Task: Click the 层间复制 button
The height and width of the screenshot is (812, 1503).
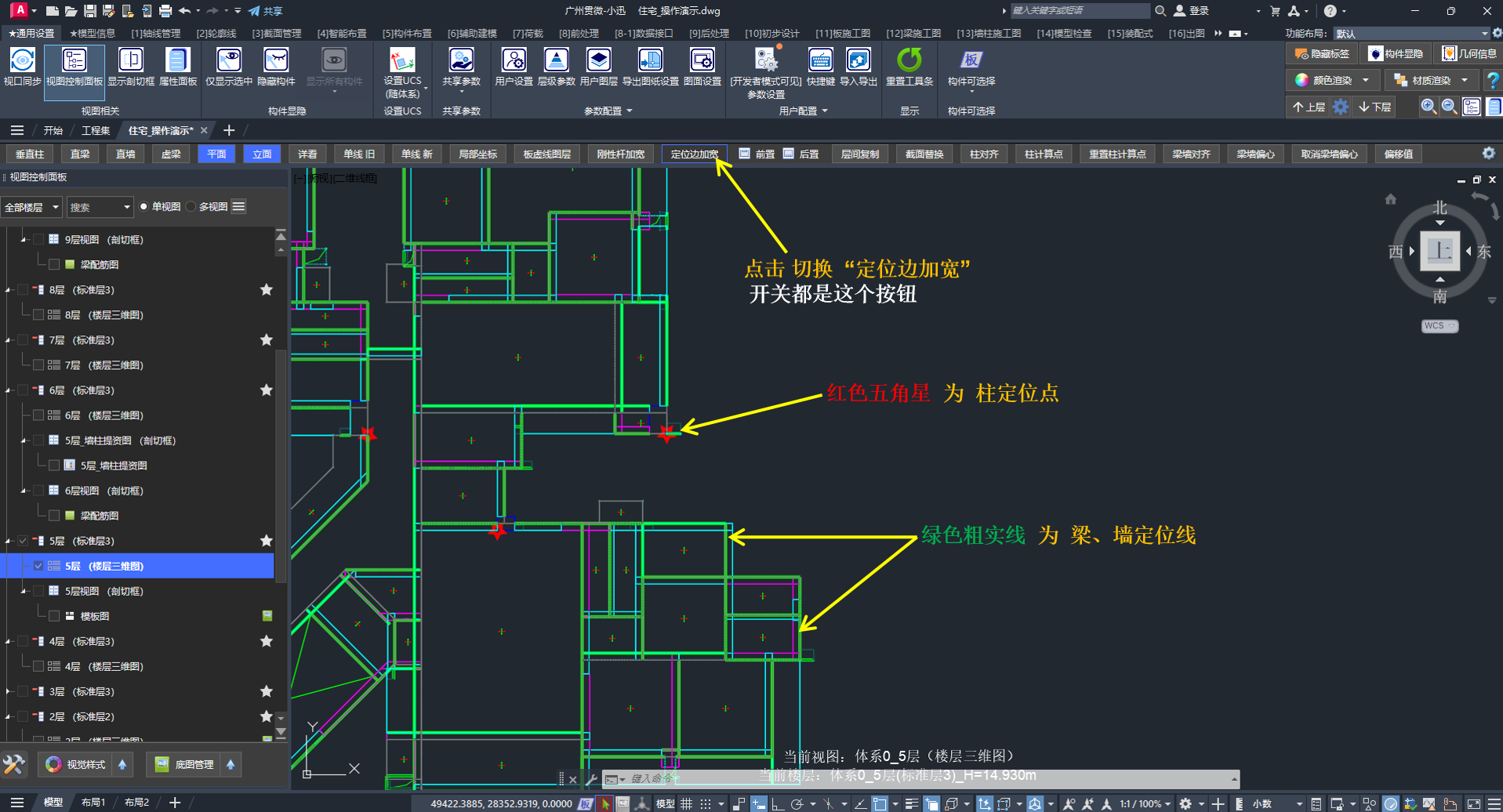Action: (x=860, y=154)
